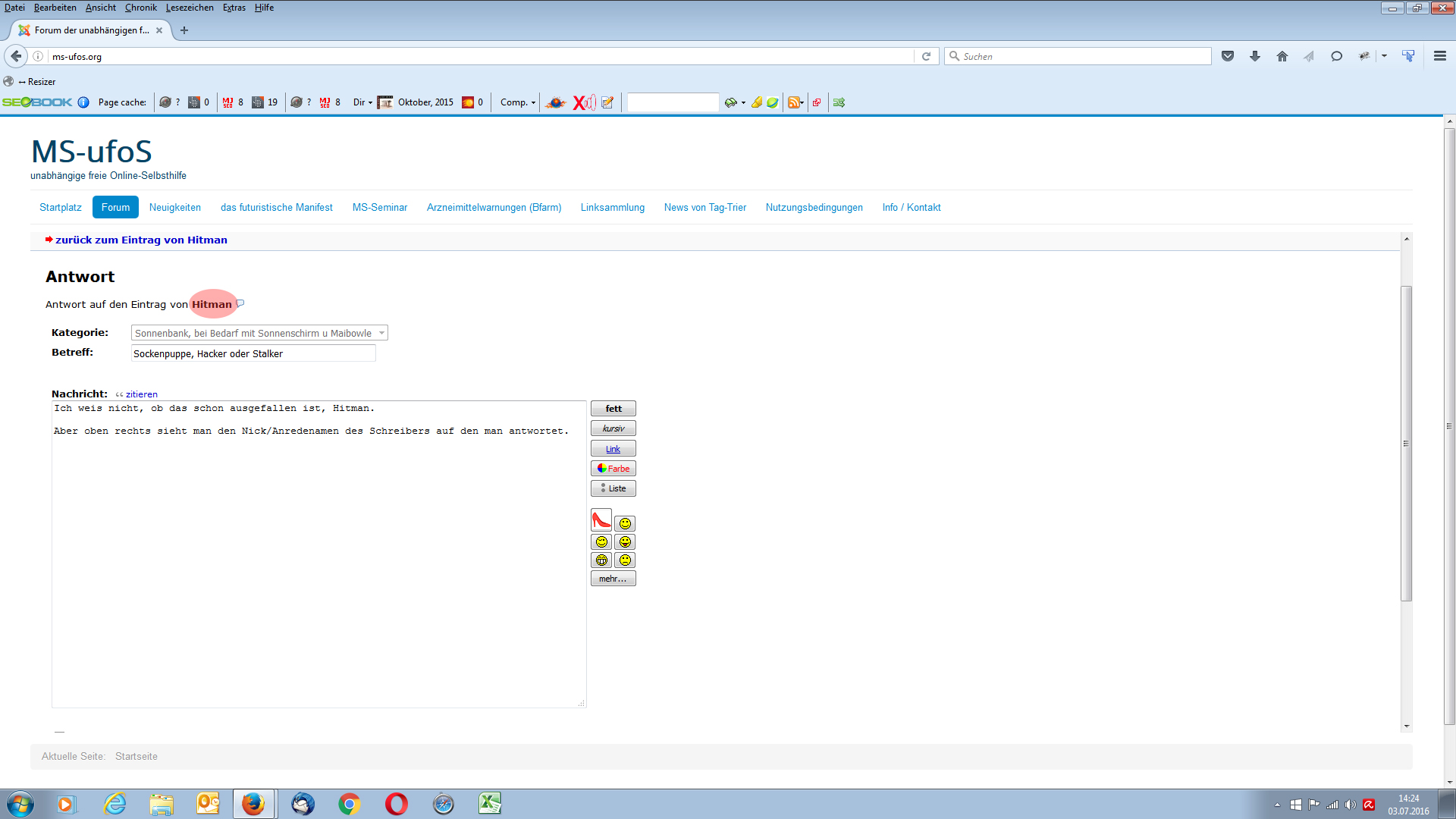The height and width of the screenshot is (819, 1456).
Task: Show more smileys with mehr... button
Action: 613,579
